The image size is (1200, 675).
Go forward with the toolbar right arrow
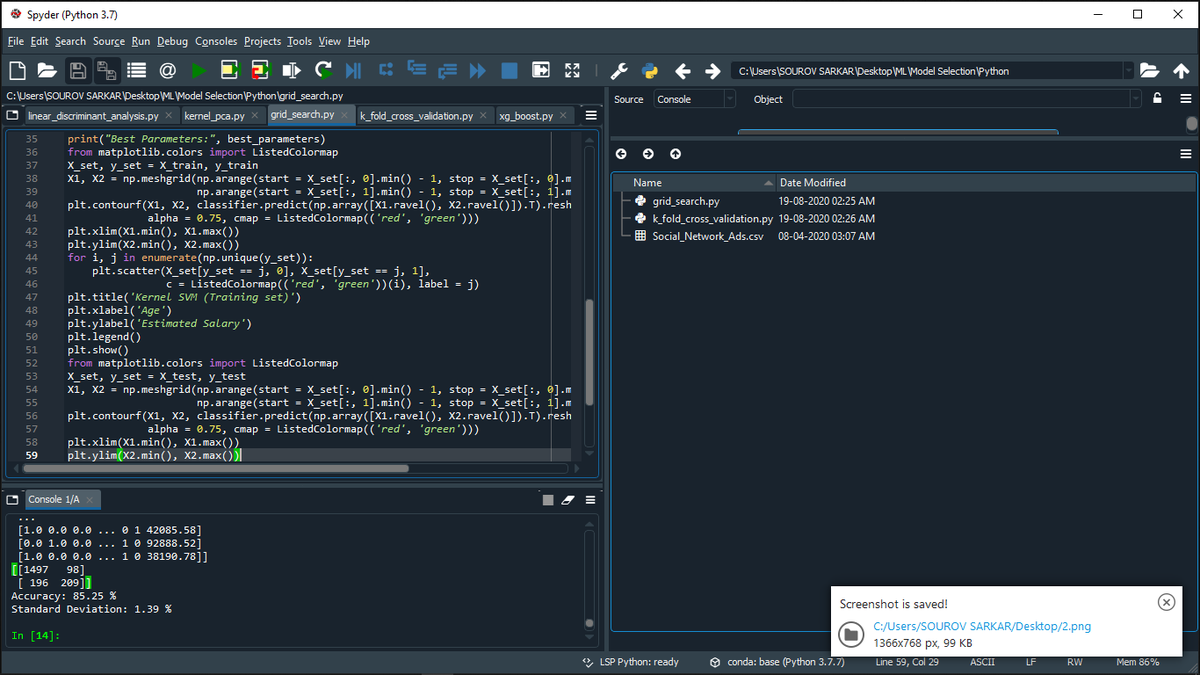tap(712, 71)
